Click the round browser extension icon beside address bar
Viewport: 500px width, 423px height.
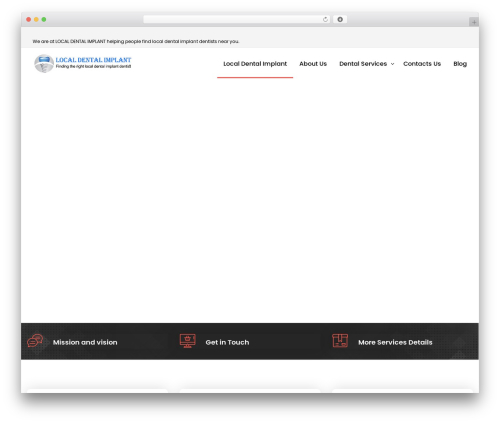340,20
